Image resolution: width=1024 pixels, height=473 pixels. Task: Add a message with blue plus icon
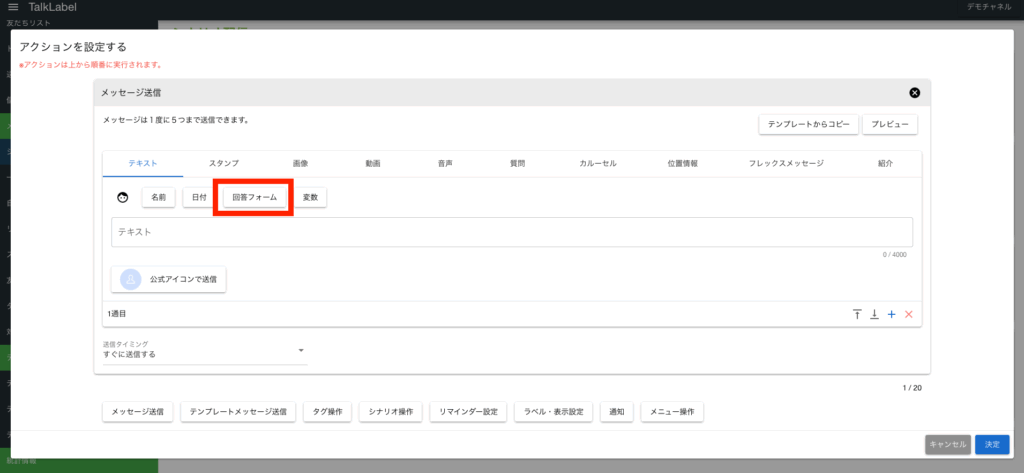coord(891,314)
